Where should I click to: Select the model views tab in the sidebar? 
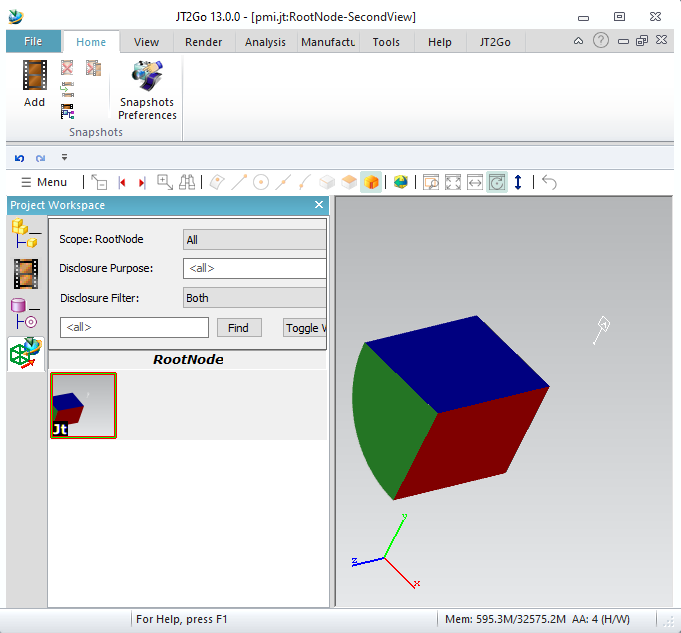click(x=25, y=352)
